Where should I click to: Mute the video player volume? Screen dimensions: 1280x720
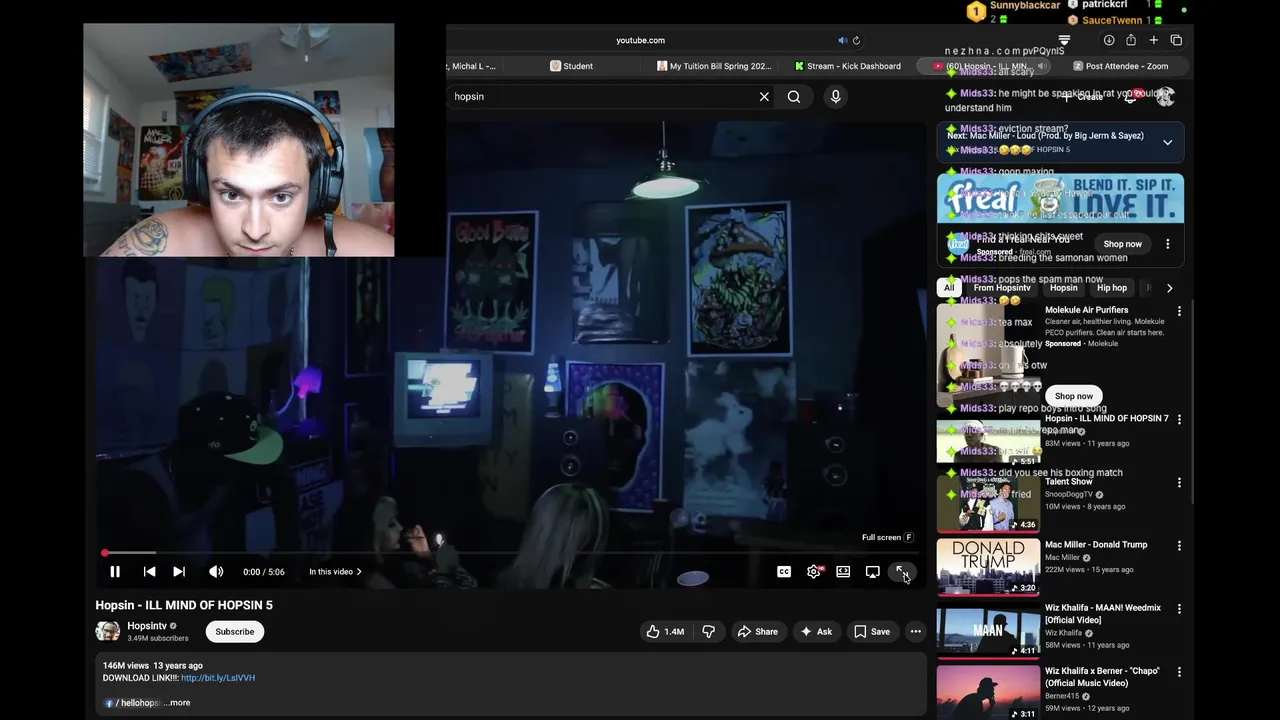tap(216, 572)
